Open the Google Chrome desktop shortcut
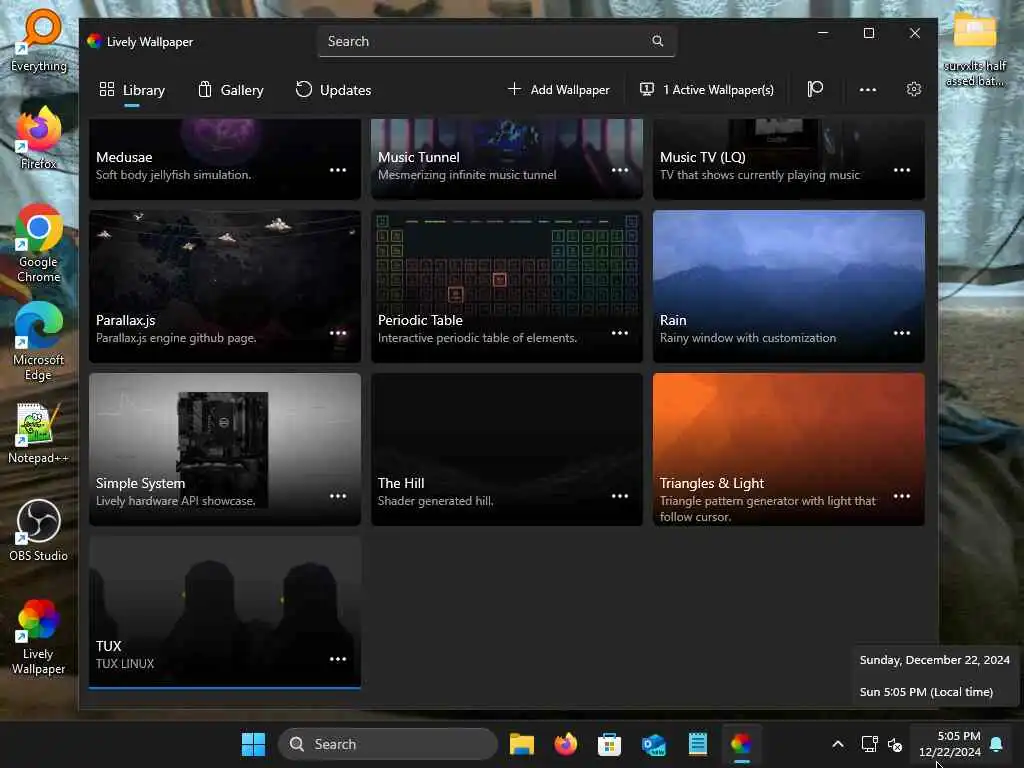Viewport: 1024px width, 768px height. pos(39,244)
